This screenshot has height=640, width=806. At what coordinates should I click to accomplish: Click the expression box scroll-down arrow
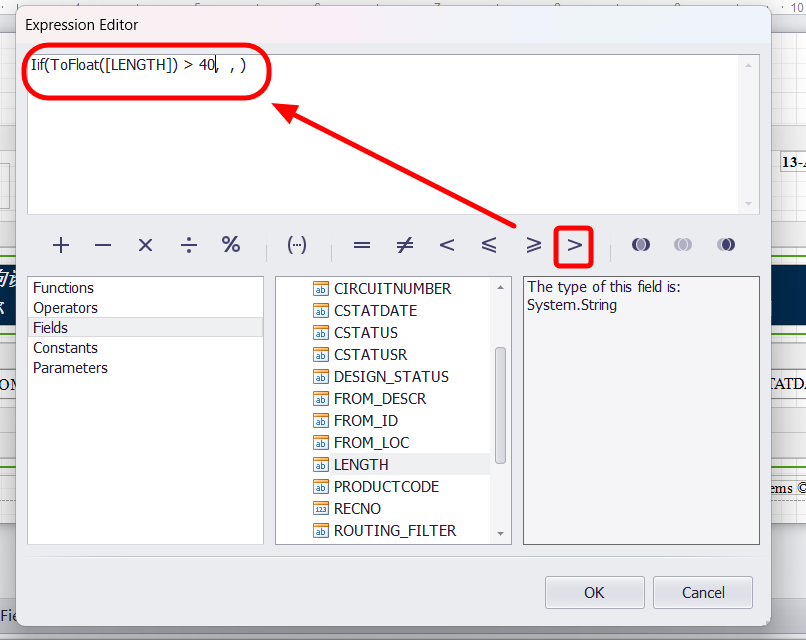[x=748, y=204]
